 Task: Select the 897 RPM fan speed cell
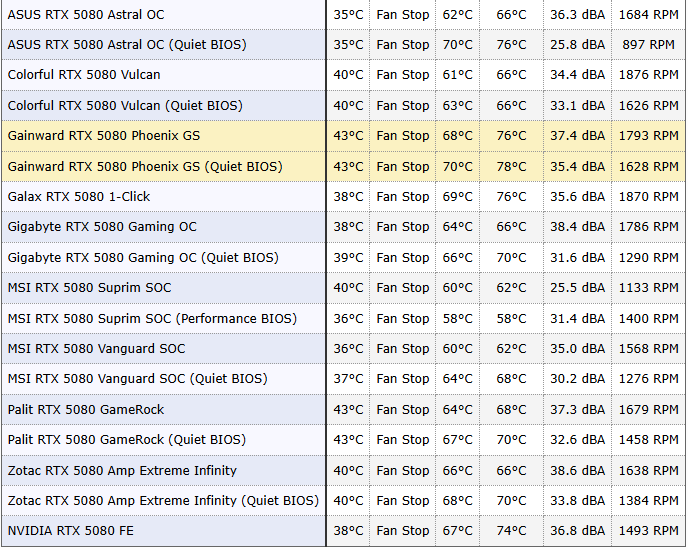pyautogui.click(x=648, y=44)
